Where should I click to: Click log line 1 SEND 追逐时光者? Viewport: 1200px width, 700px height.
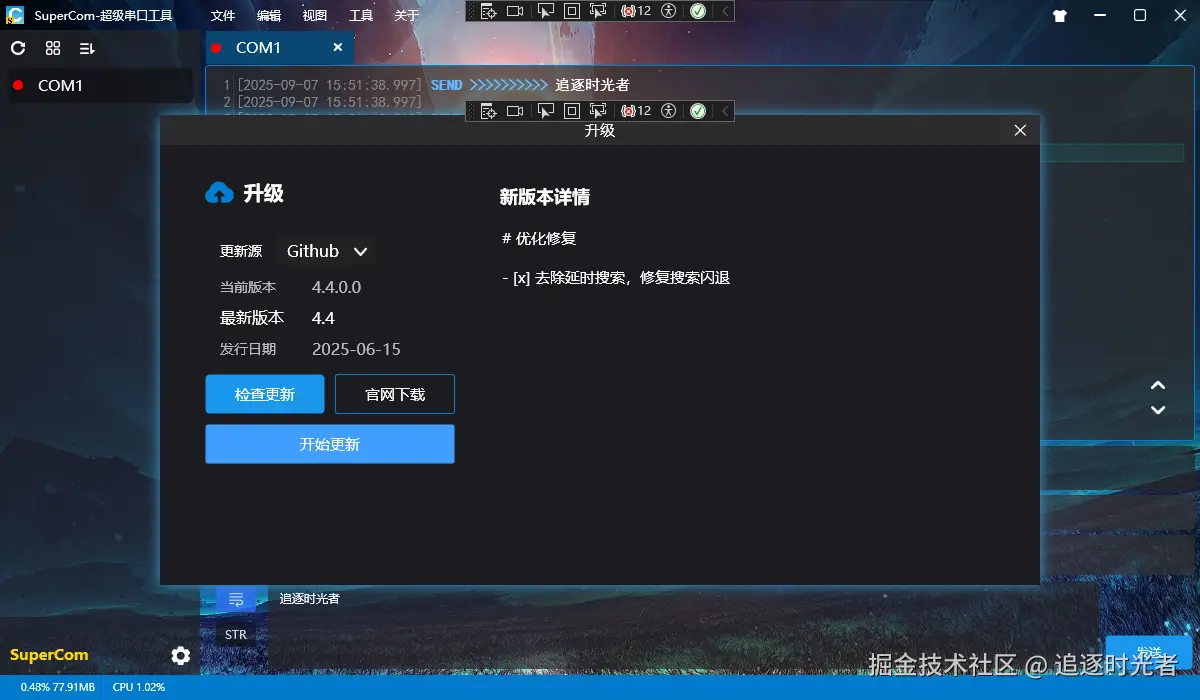pyautogui.click(x=426, y=85)
